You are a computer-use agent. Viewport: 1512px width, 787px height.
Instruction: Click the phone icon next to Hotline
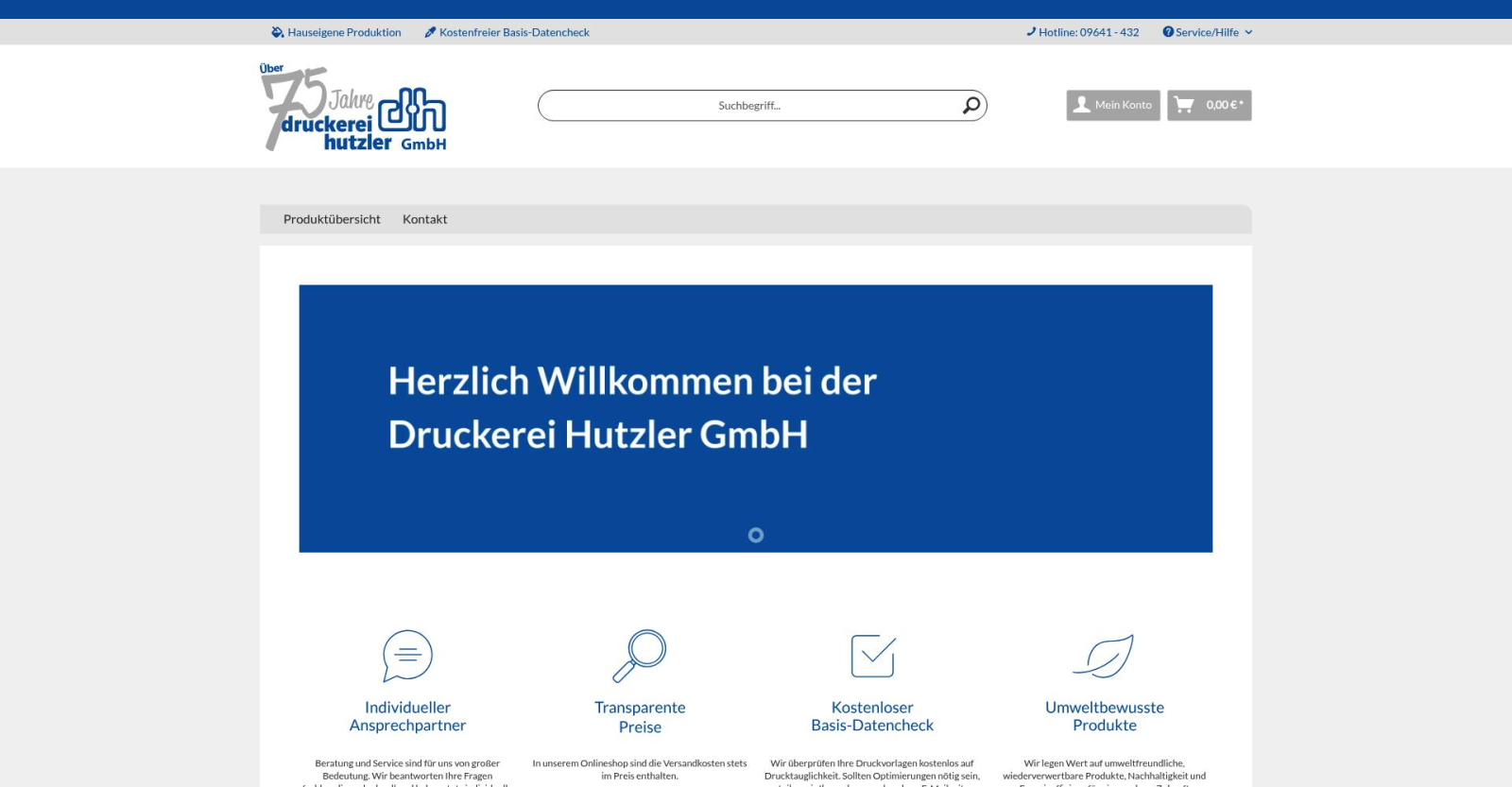click(1031, 32)
